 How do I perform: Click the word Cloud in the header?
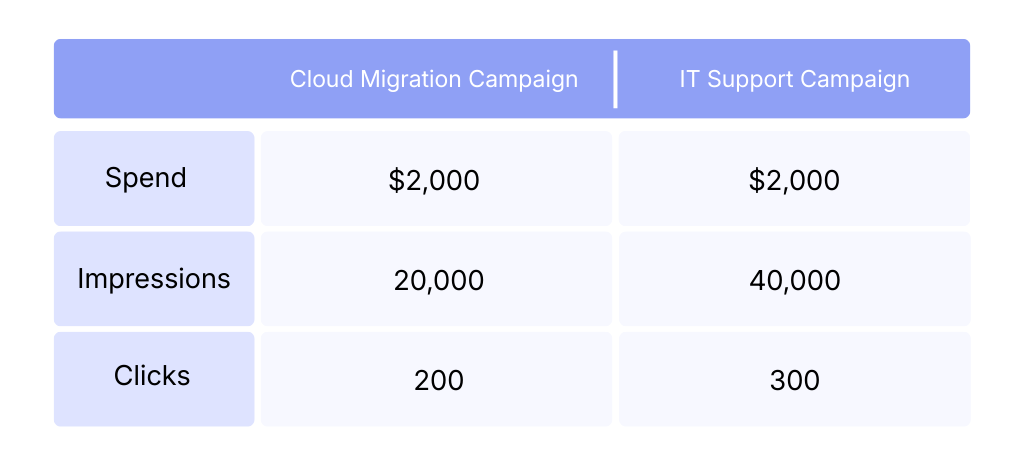314,79
